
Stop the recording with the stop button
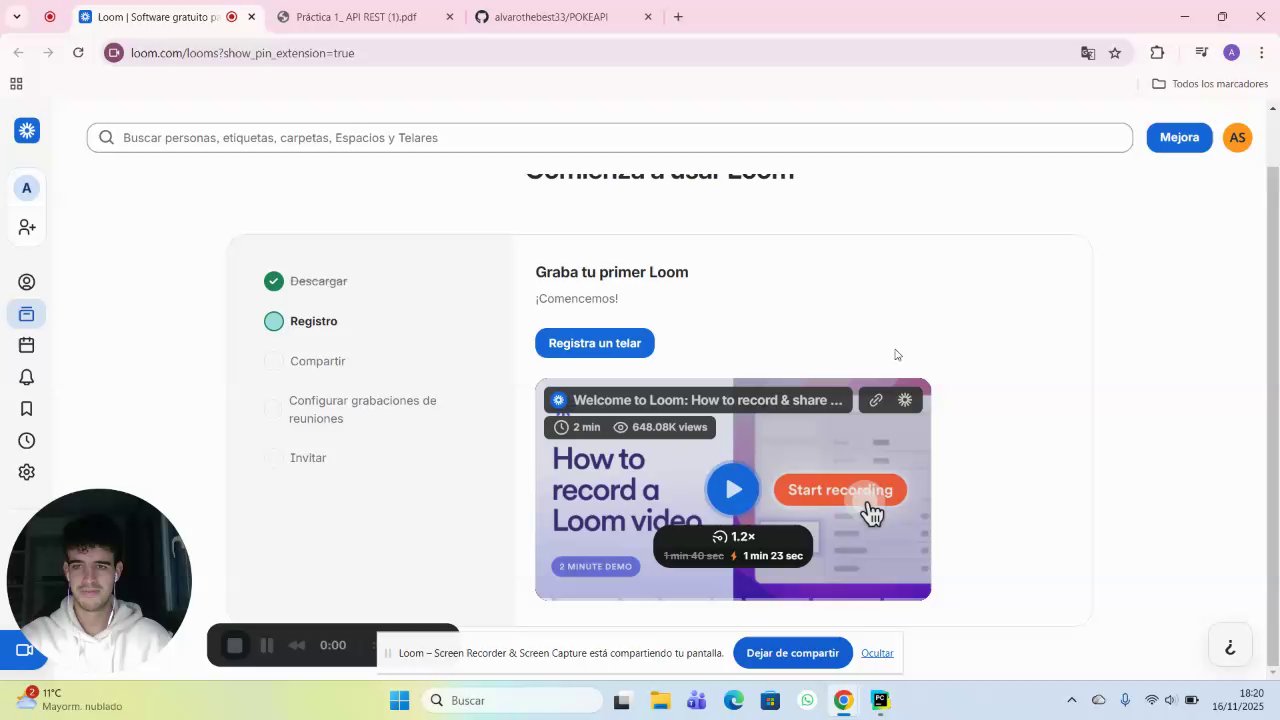click(235, 645)
